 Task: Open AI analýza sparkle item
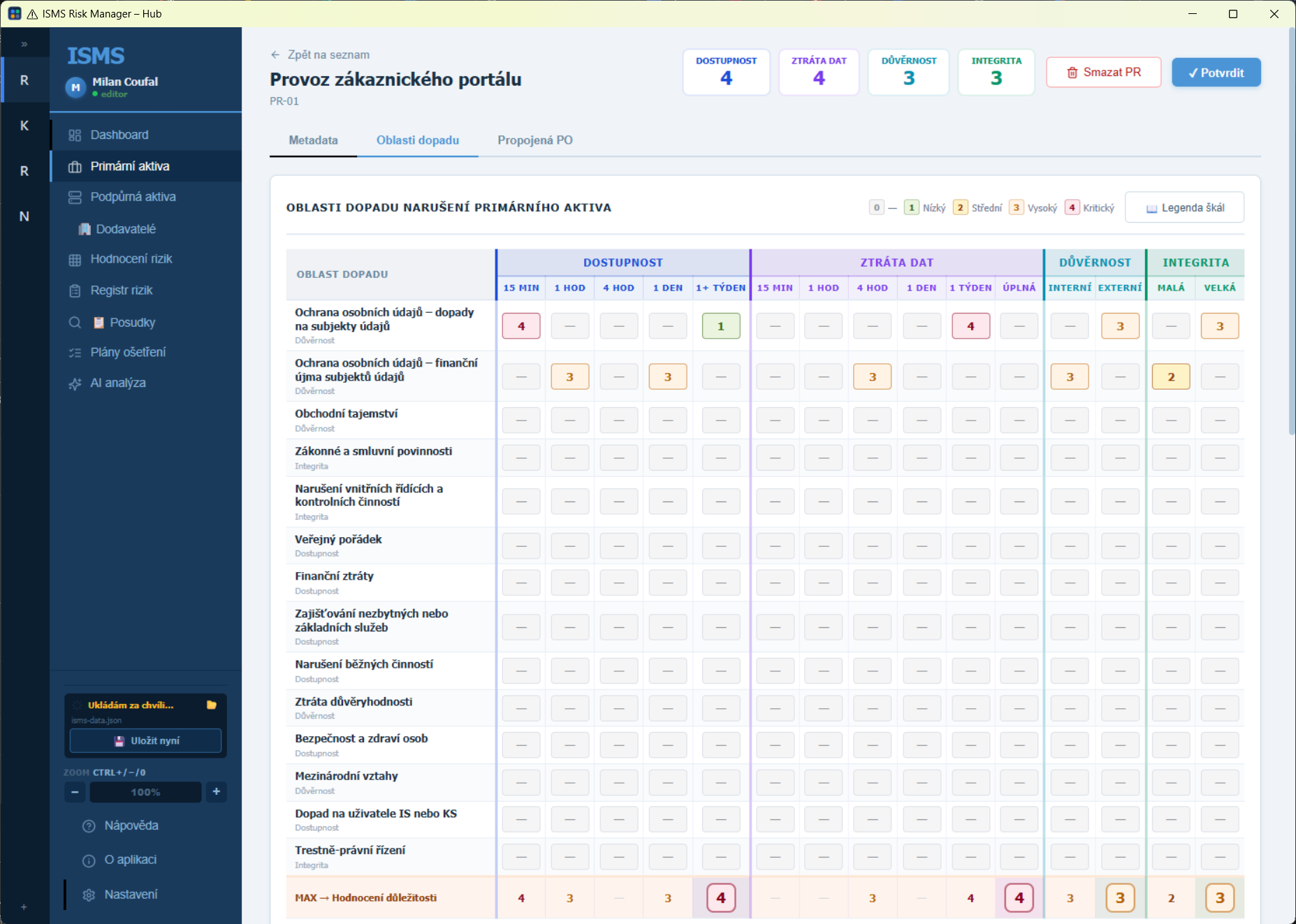click(x=145, y=383)
